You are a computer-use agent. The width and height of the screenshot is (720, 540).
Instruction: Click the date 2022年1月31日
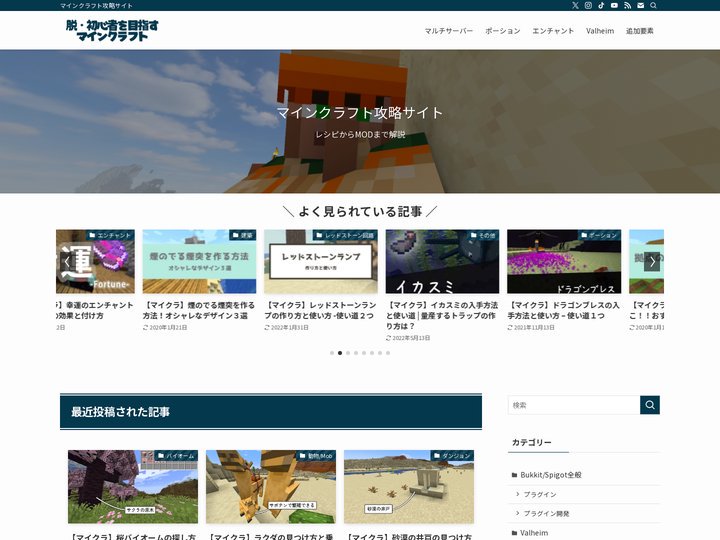point(290,327)
